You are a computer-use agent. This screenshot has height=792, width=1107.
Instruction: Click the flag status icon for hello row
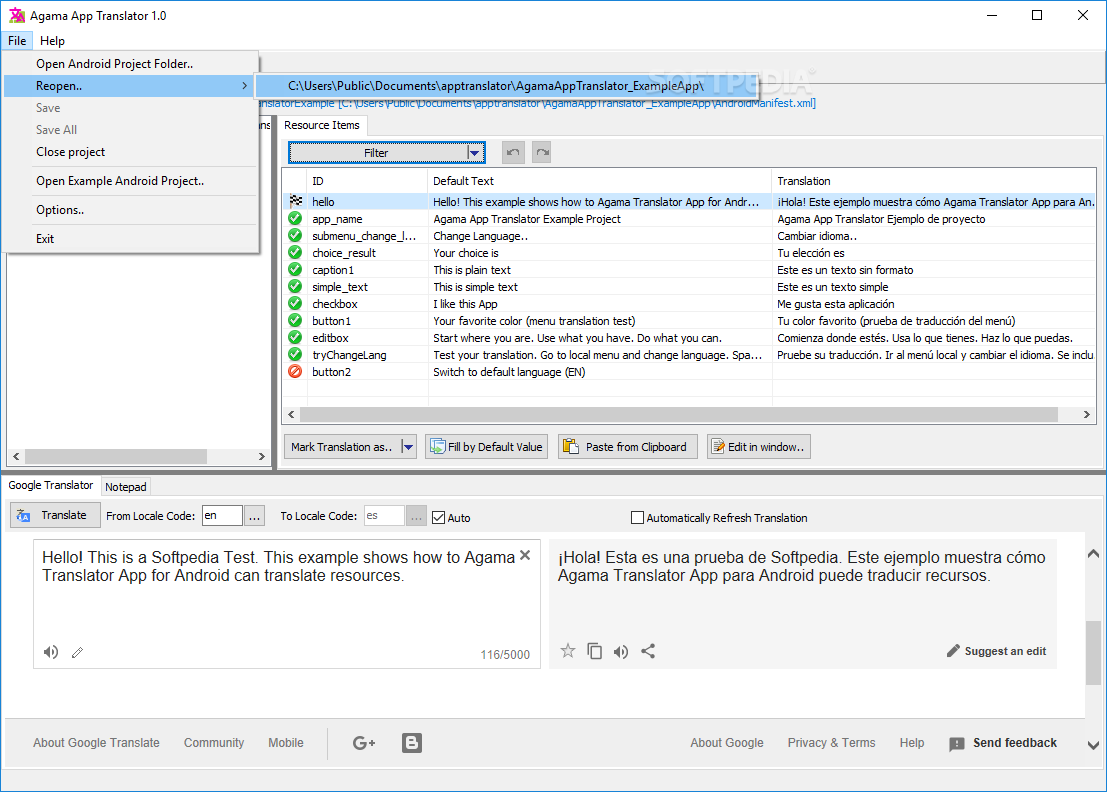coord(296,201)
